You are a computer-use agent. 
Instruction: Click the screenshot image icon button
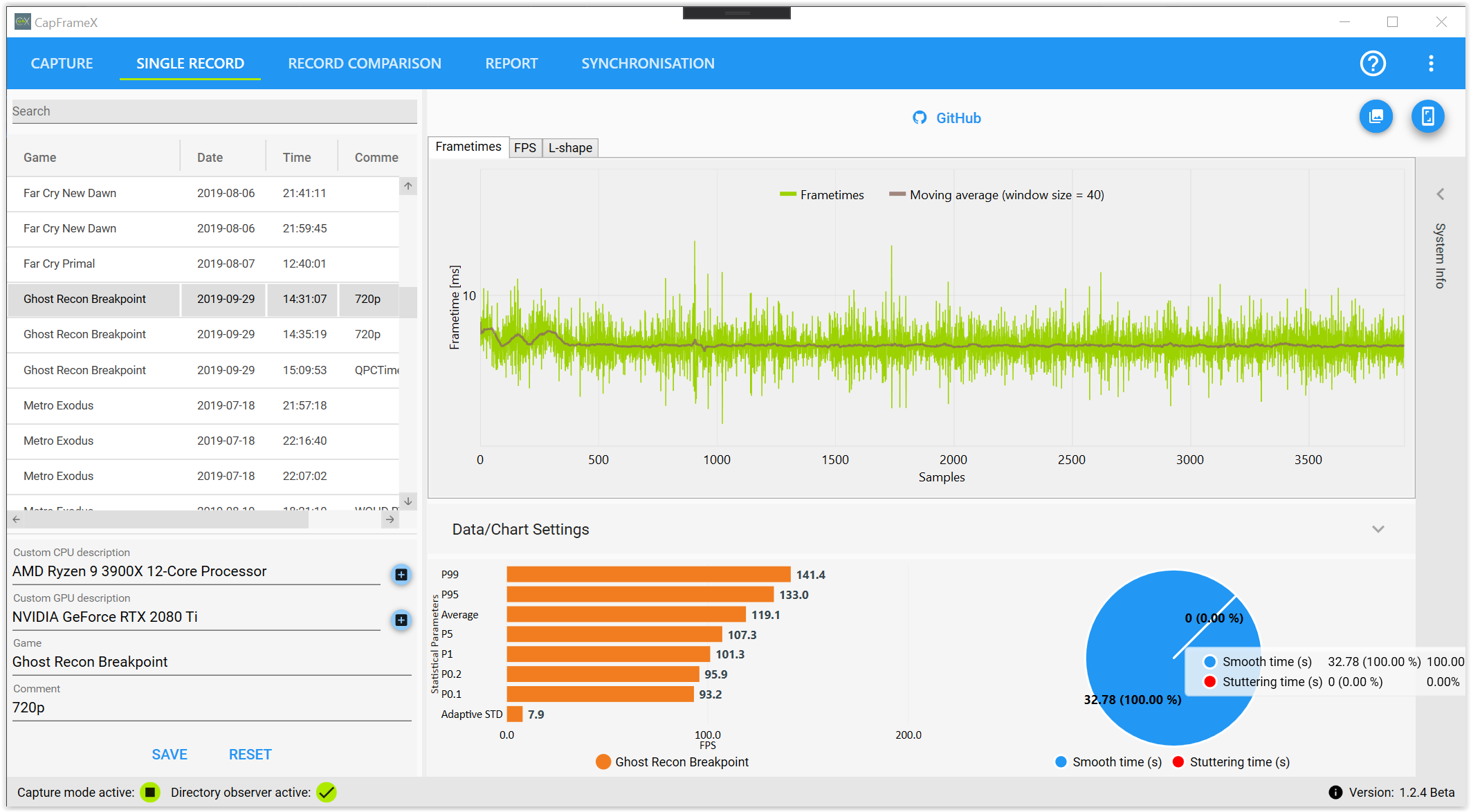(1376, 116)
